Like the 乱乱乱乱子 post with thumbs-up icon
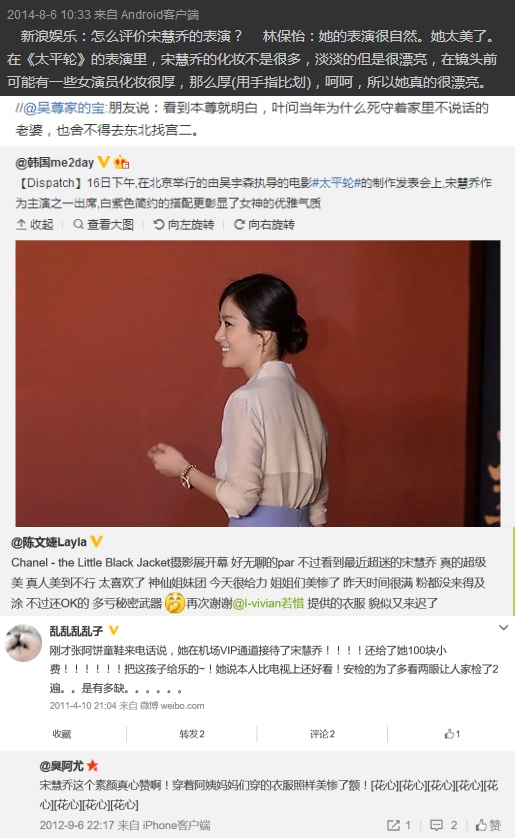The height and width of the screenshot is (838, 515). pos(452,734)
